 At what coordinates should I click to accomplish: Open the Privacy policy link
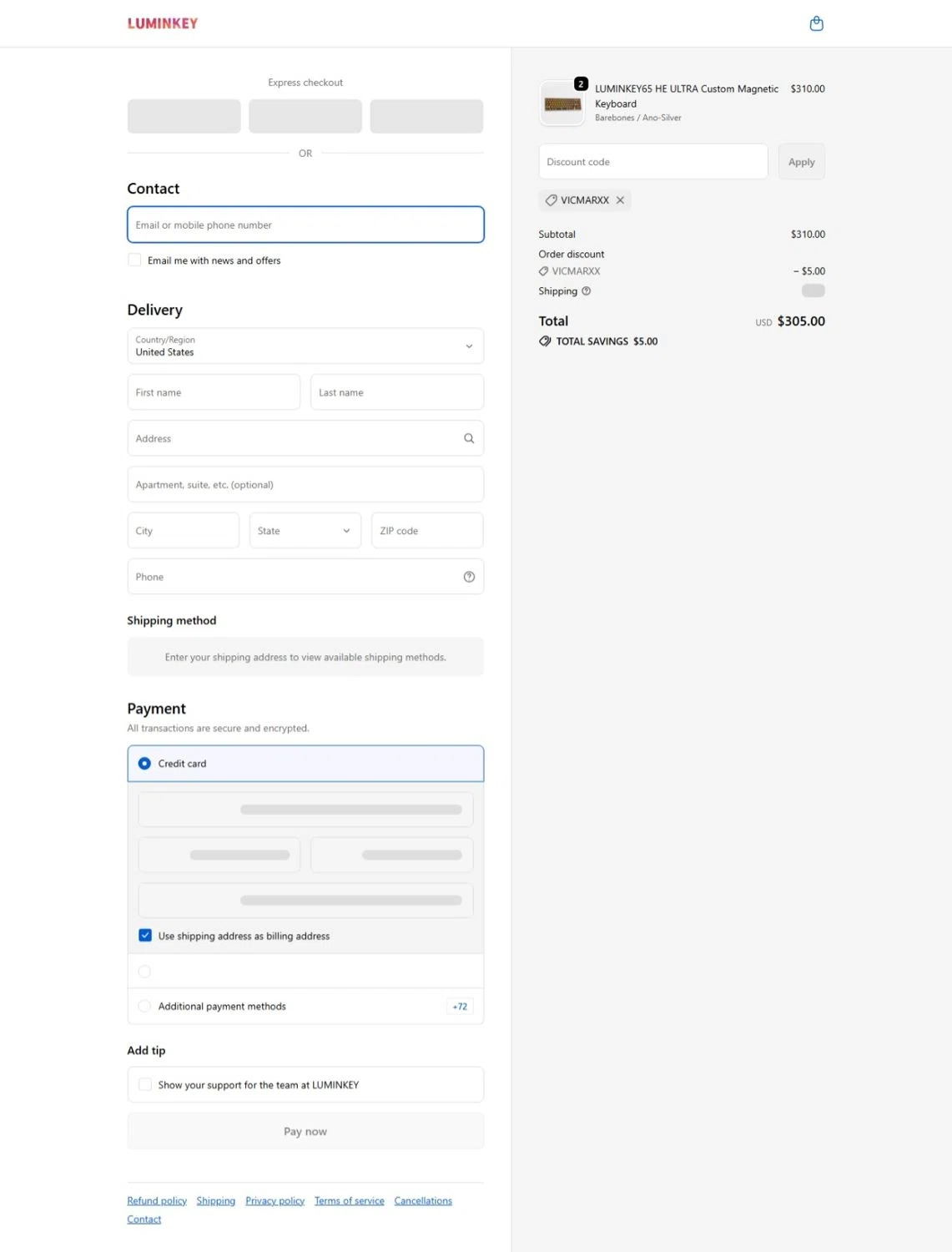coord(275,1201)
